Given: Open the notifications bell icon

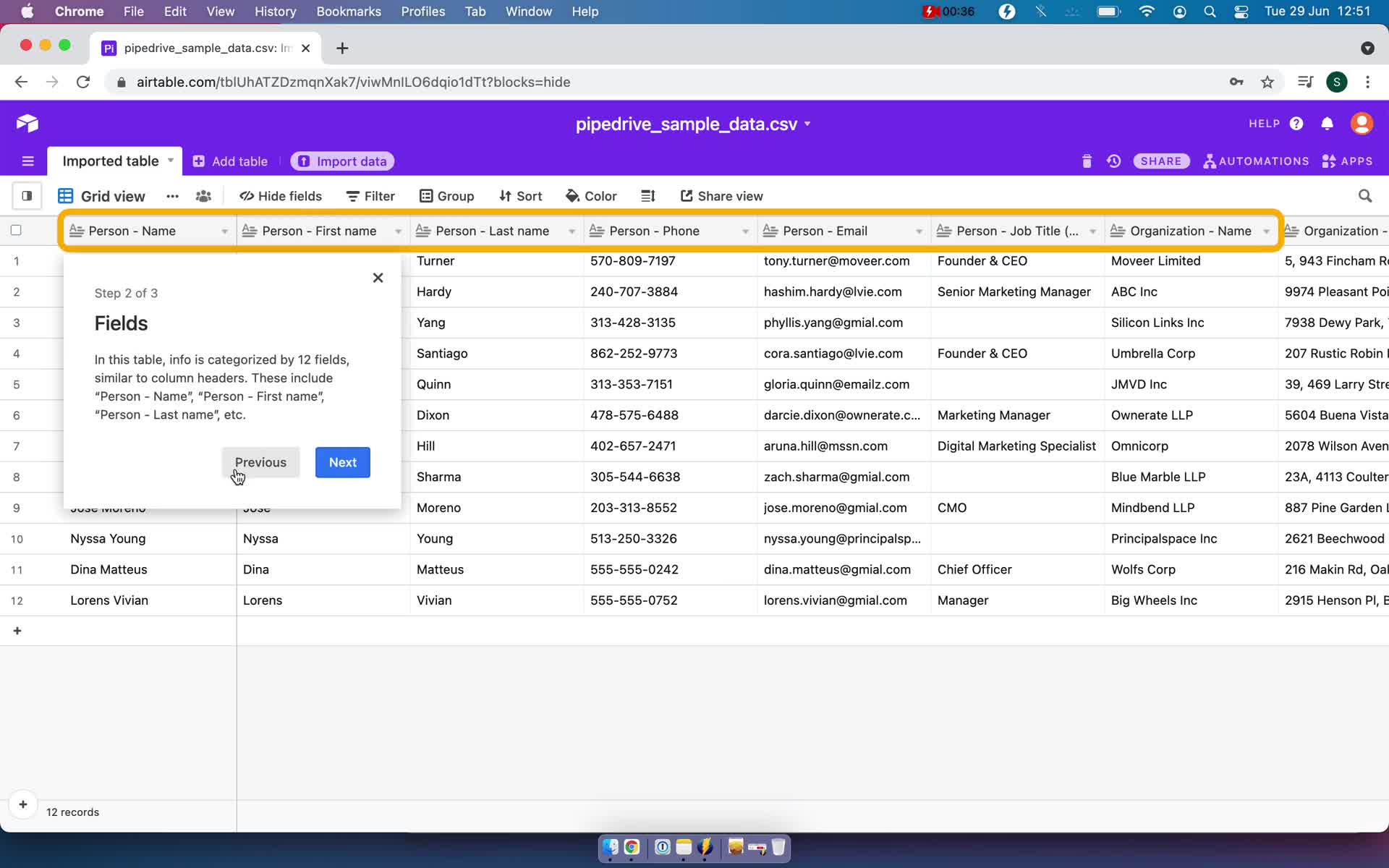Looking at the screenshot, I should coord(1327,124).
